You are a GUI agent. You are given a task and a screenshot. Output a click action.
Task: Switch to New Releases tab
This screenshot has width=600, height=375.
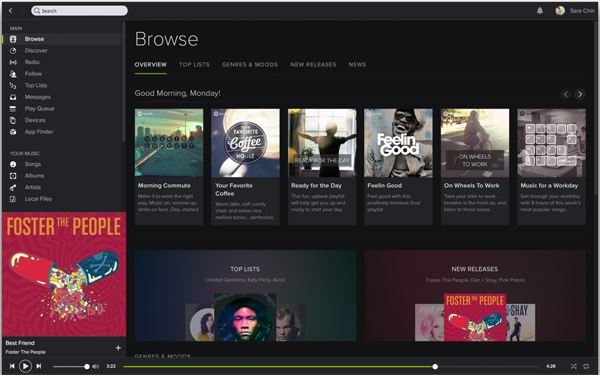(313, 65)
